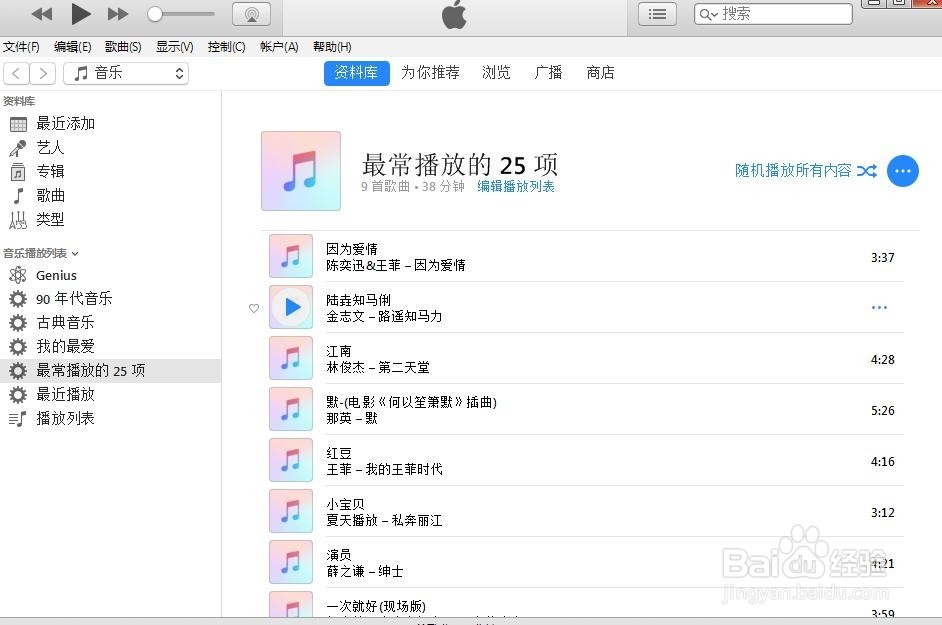Open the 古典音乐 playlist
This screenshot has width=942, height=625.
point(65,323)
